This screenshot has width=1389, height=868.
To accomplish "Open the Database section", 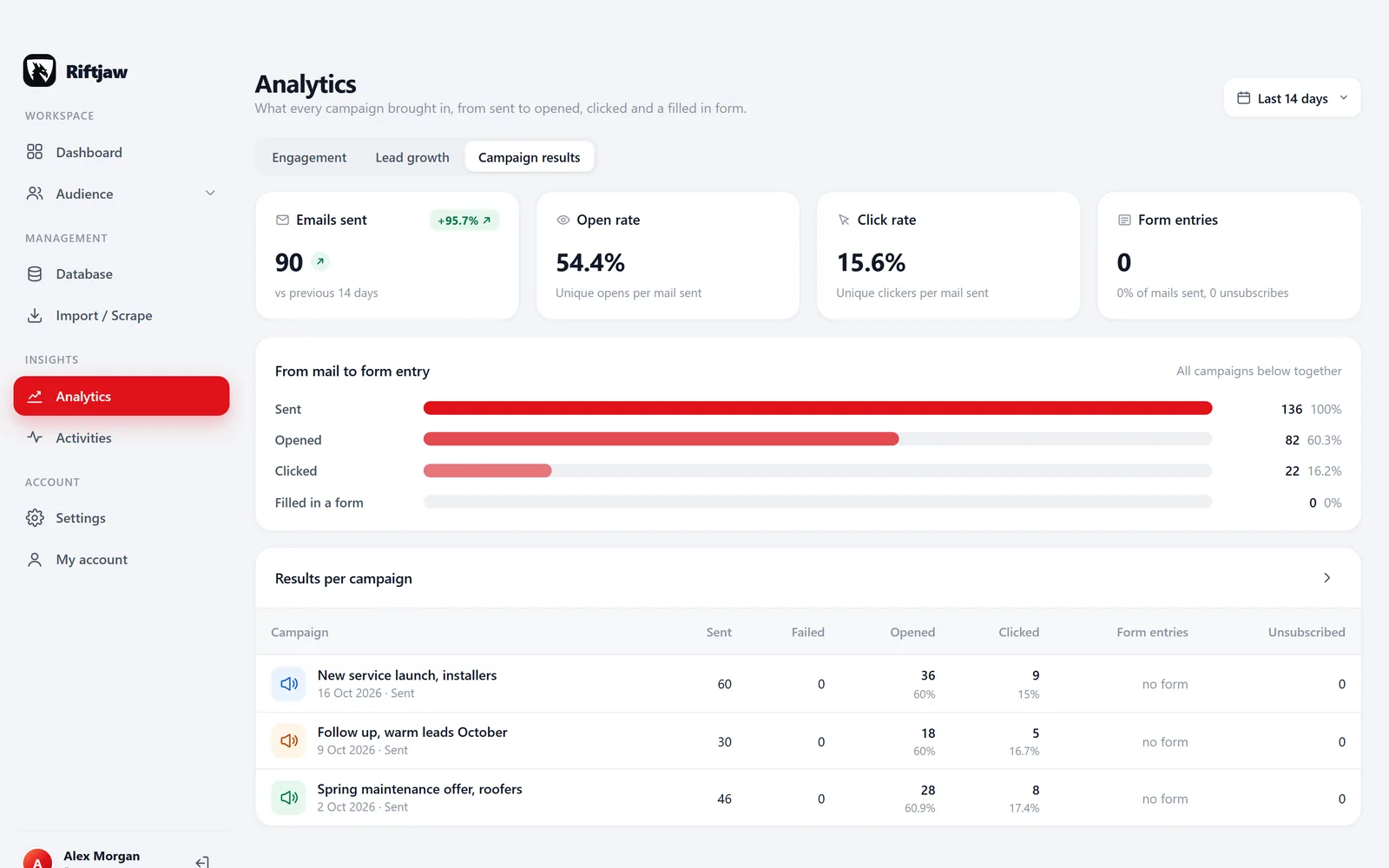I will (x=122, y=274).
